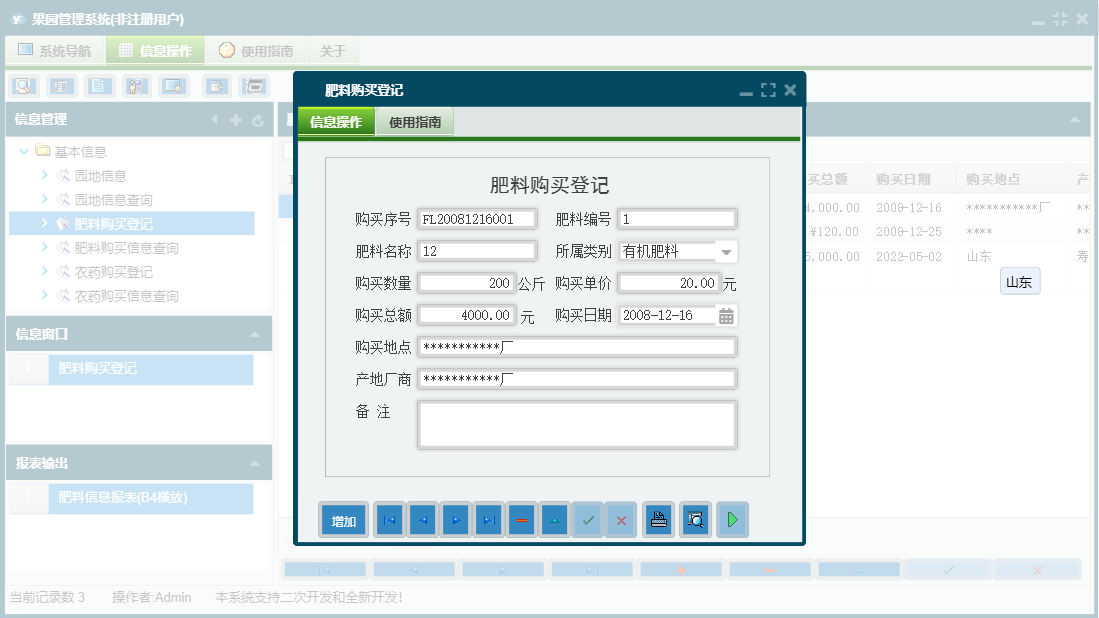
Task: Click the window with globe icon in toolbar
Action: coord(173,86)
